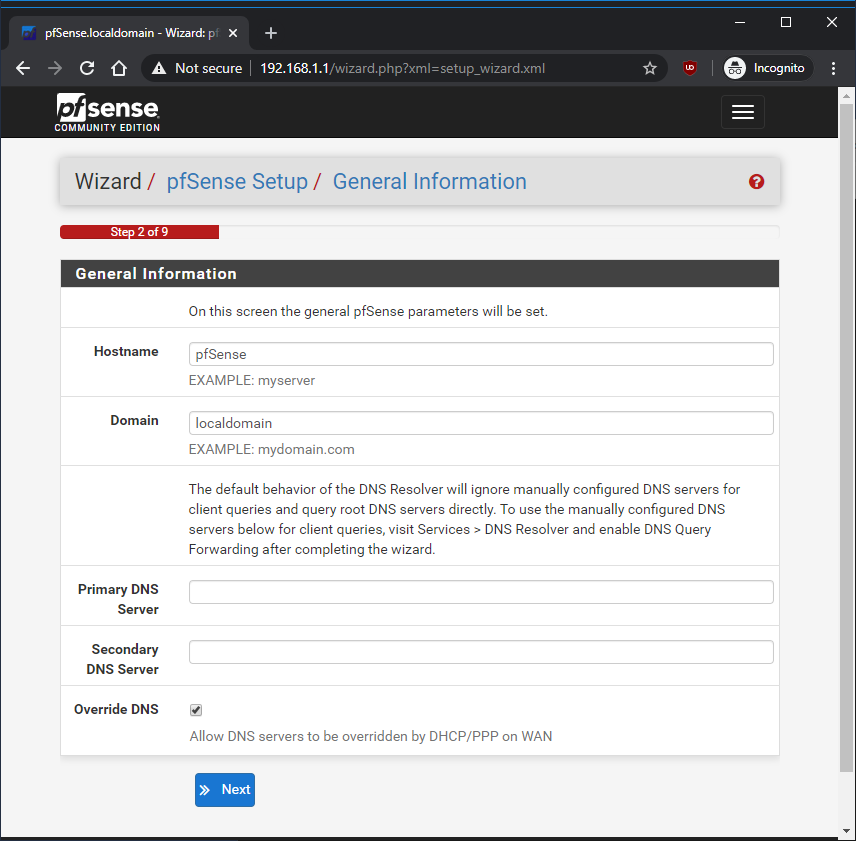Screen dimensions: 856x842
Task: Minimize the browser window
Action: point(740,22)
